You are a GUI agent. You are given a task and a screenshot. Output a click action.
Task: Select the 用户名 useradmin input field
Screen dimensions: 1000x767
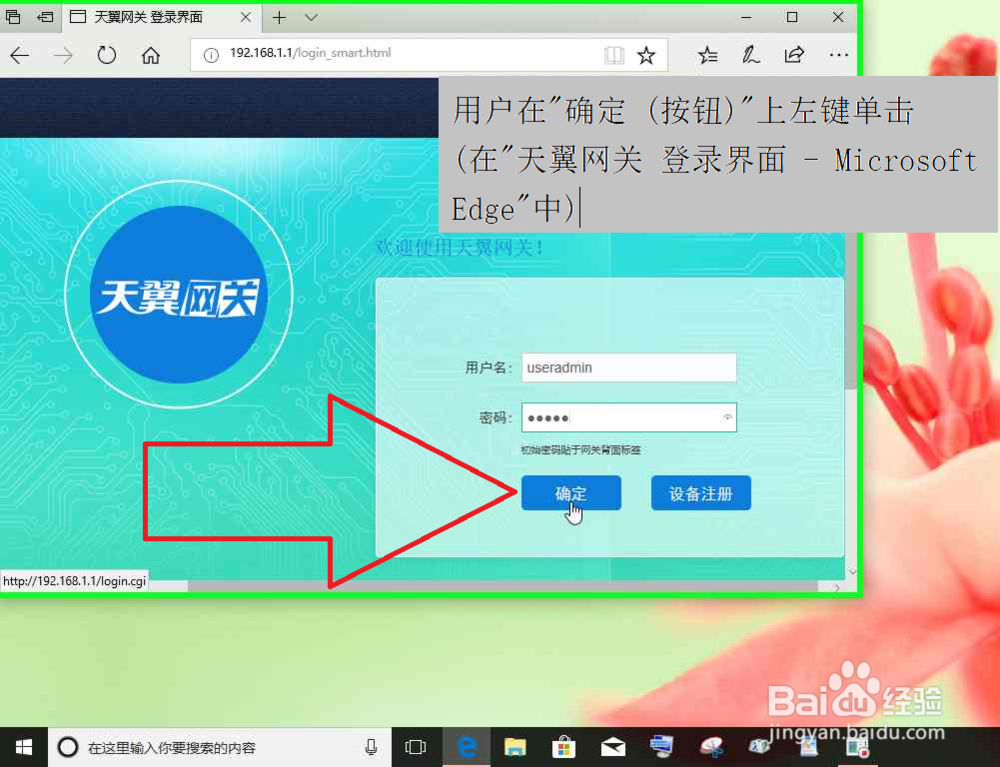click(x=628, y=367)
